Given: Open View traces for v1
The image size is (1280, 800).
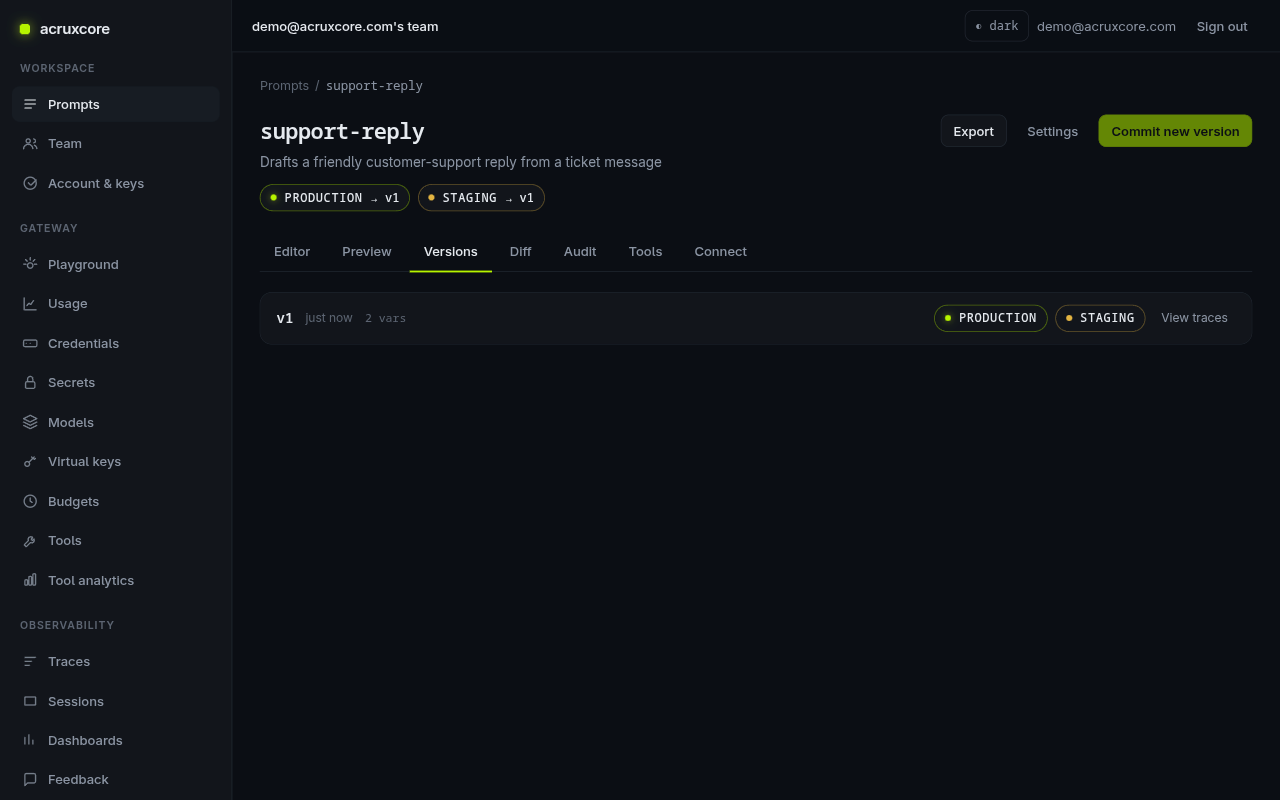Looking at the screenshot, I should point(1194,318).
